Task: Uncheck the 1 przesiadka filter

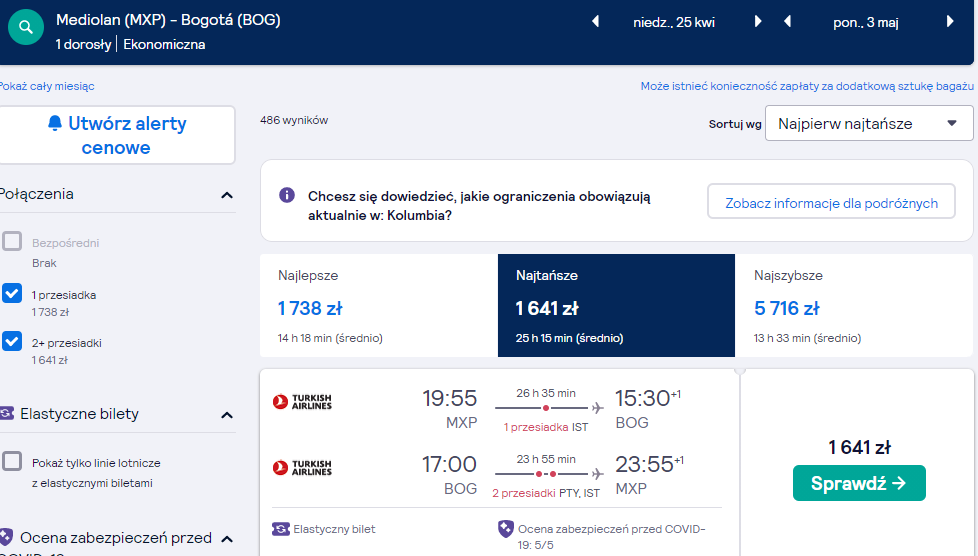Action: coord(12,293)
